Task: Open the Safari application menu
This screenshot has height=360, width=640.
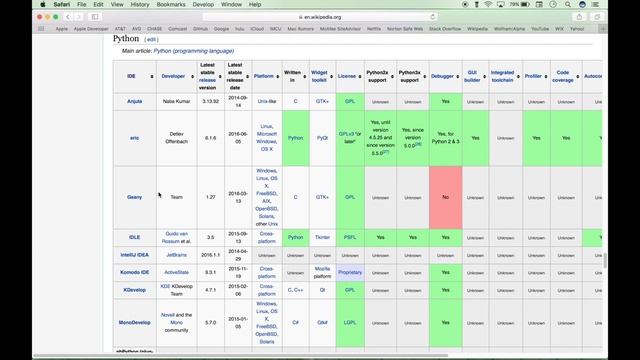Action: point(62,4)
